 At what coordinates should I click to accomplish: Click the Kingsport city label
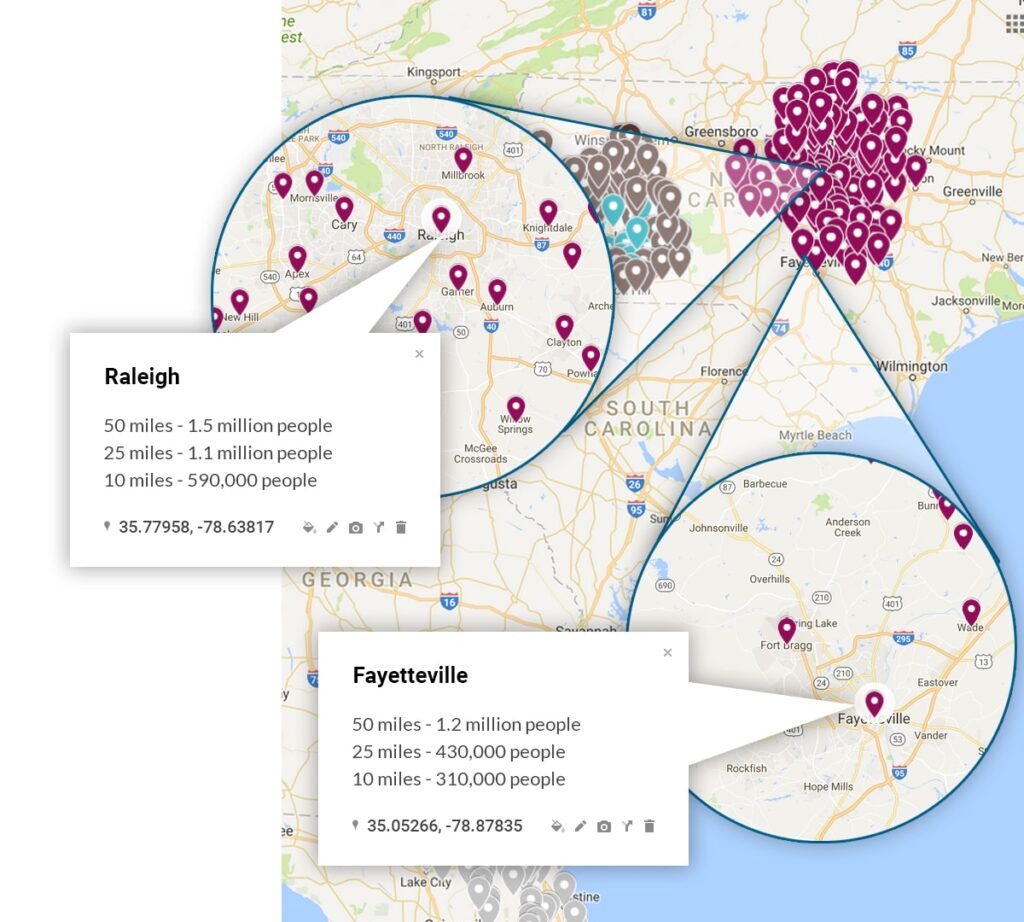pyautogui.click(x=434, y=72)
